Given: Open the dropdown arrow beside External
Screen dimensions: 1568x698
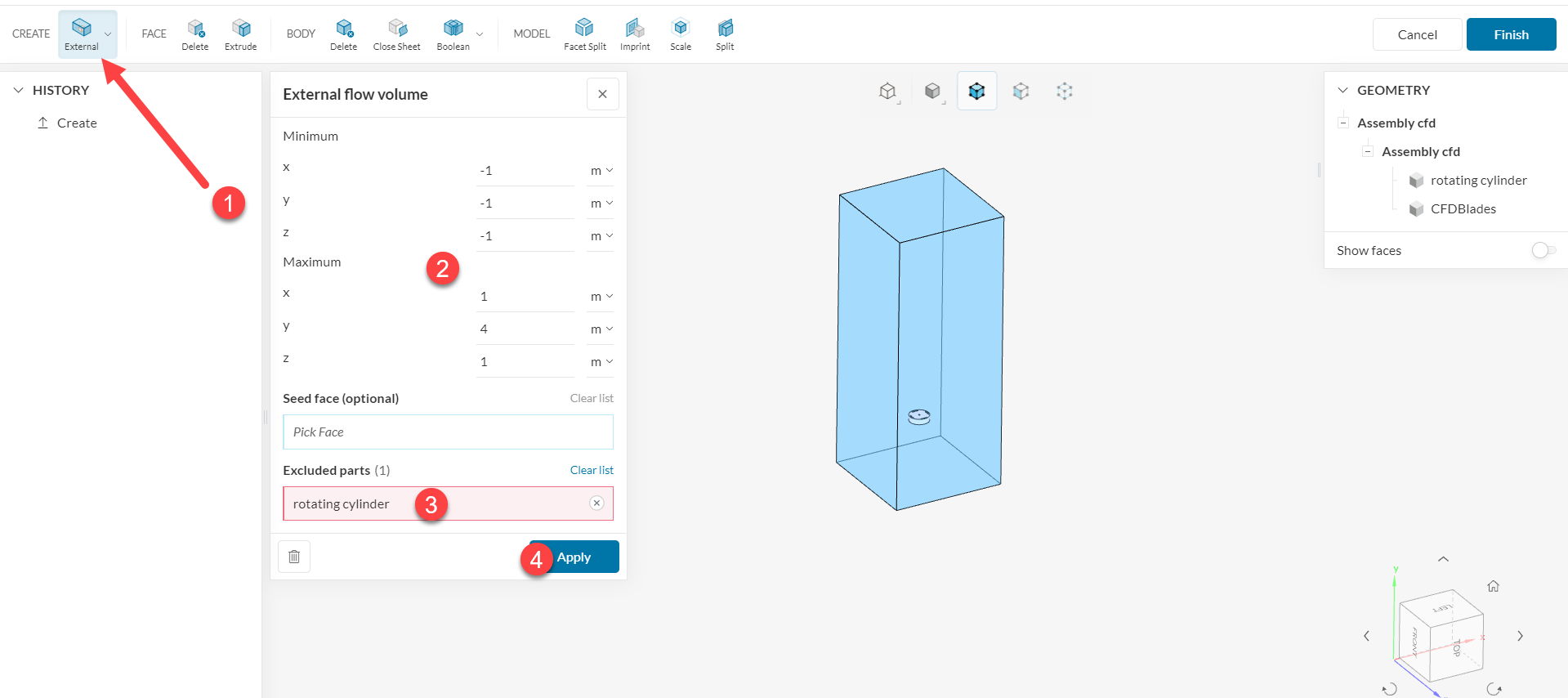Looking at the screenshot, I should point(108,34).
